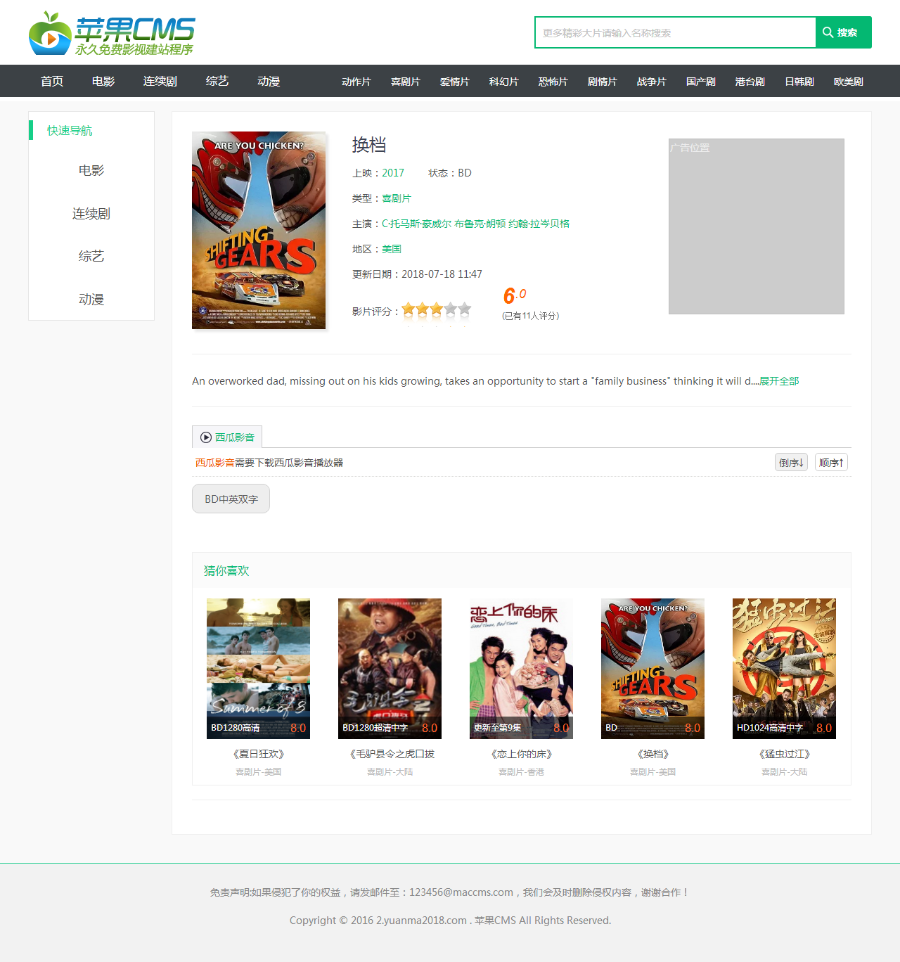Click the 苹果CMS apple logo
Screen dimensions: 900x962
click(112, 33)
